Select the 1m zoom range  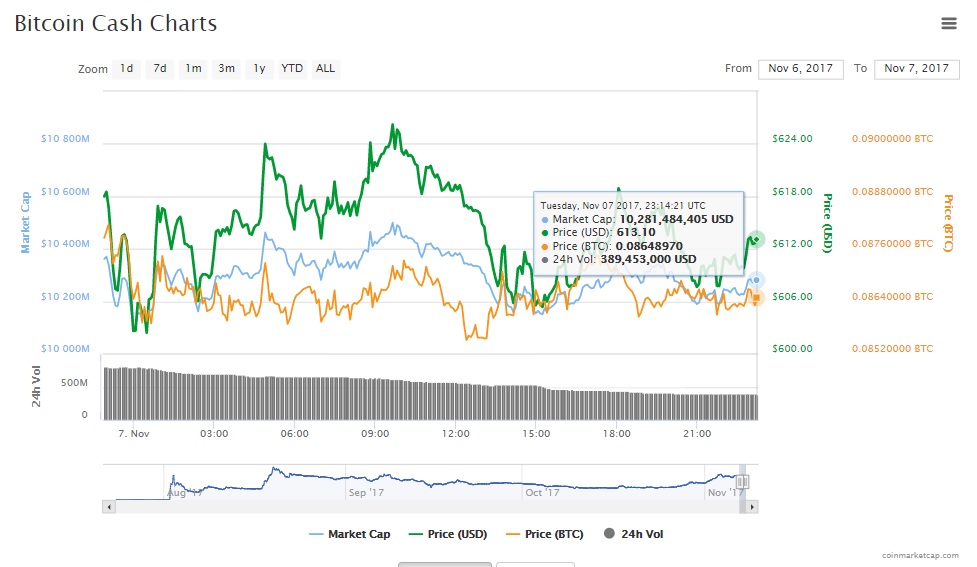tap(193, 69)
